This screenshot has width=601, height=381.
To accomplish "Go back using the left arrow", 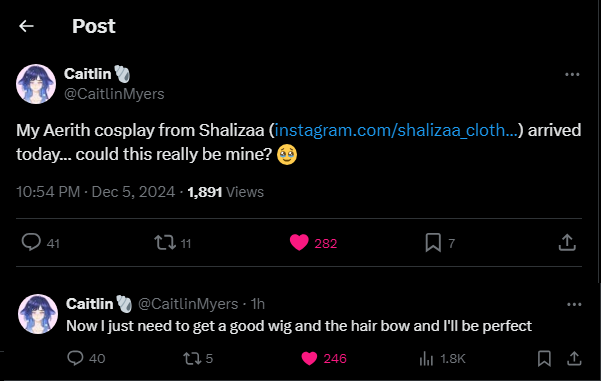I will tap(26, 26).
